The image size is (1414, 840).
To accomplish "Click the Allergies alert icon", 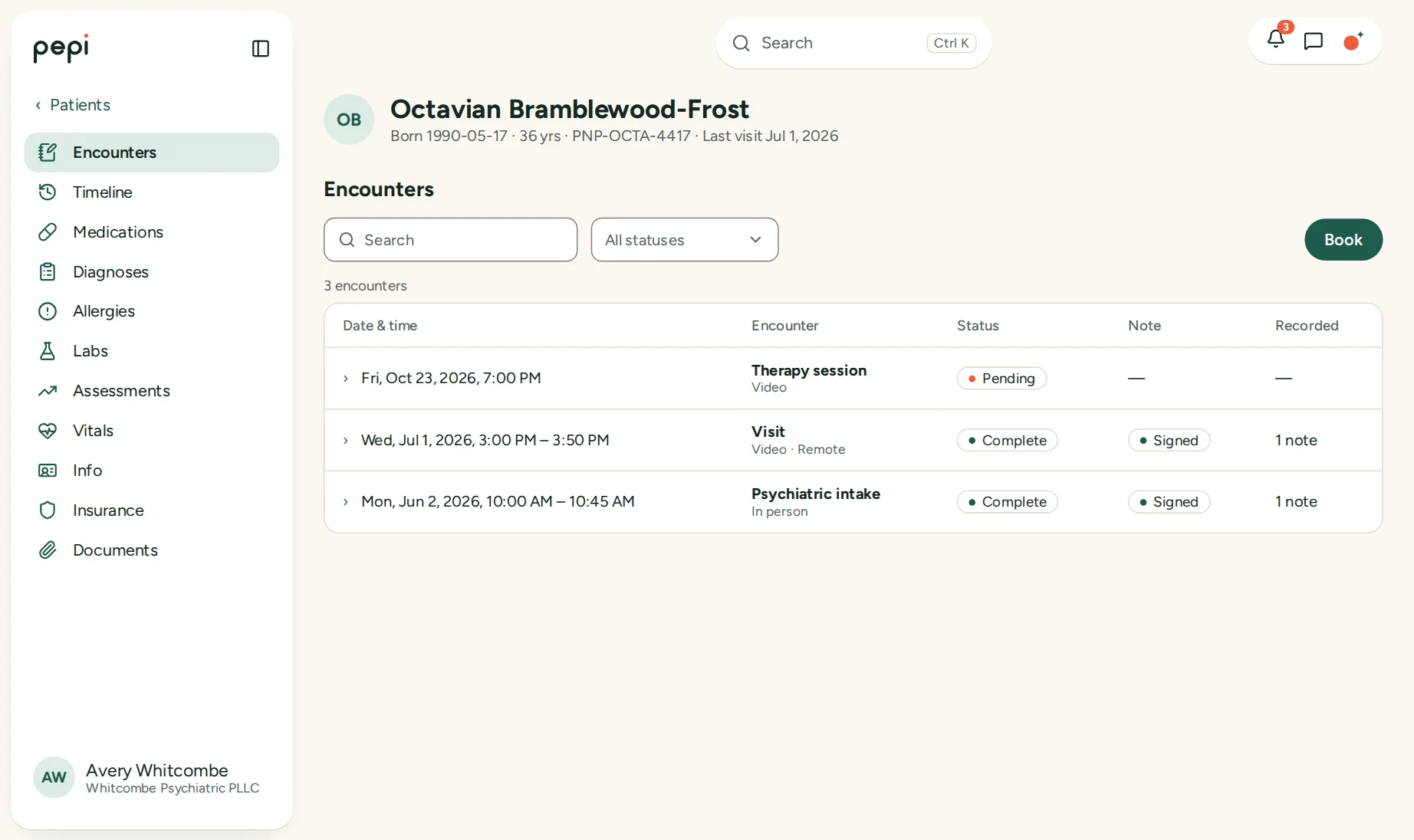I will 48,311.
